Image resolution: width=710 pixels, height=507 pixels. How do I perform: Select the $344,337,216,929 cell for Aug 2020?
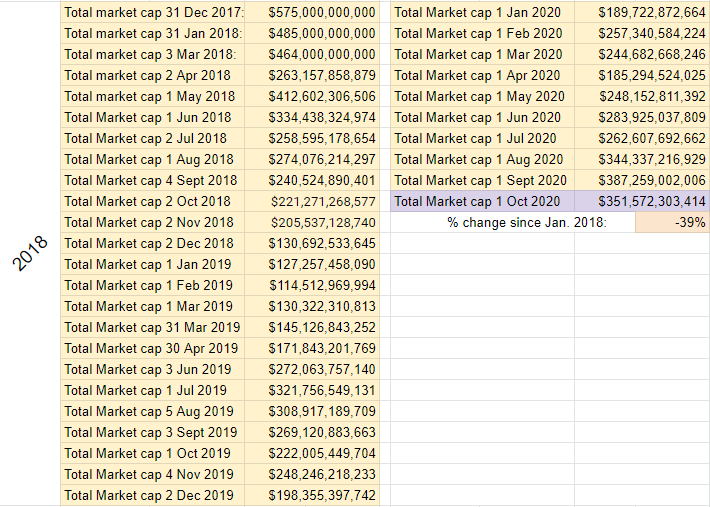(642, 159)
